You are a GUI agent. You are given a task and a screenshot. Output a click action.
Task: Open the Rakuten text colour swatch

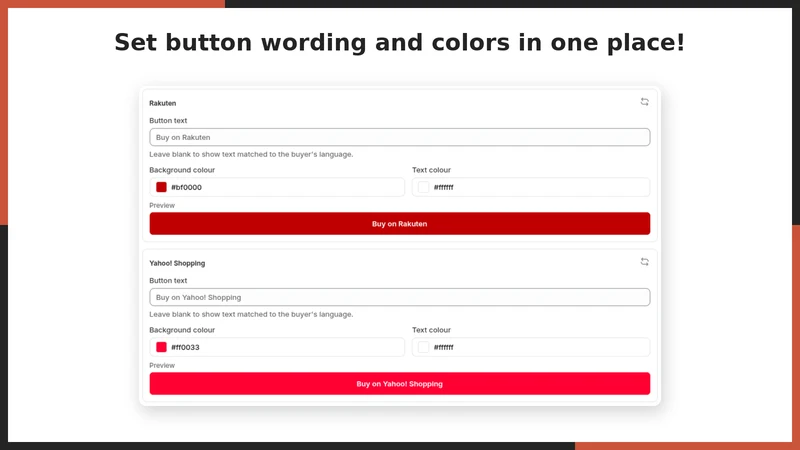click(x=423, y=187)
